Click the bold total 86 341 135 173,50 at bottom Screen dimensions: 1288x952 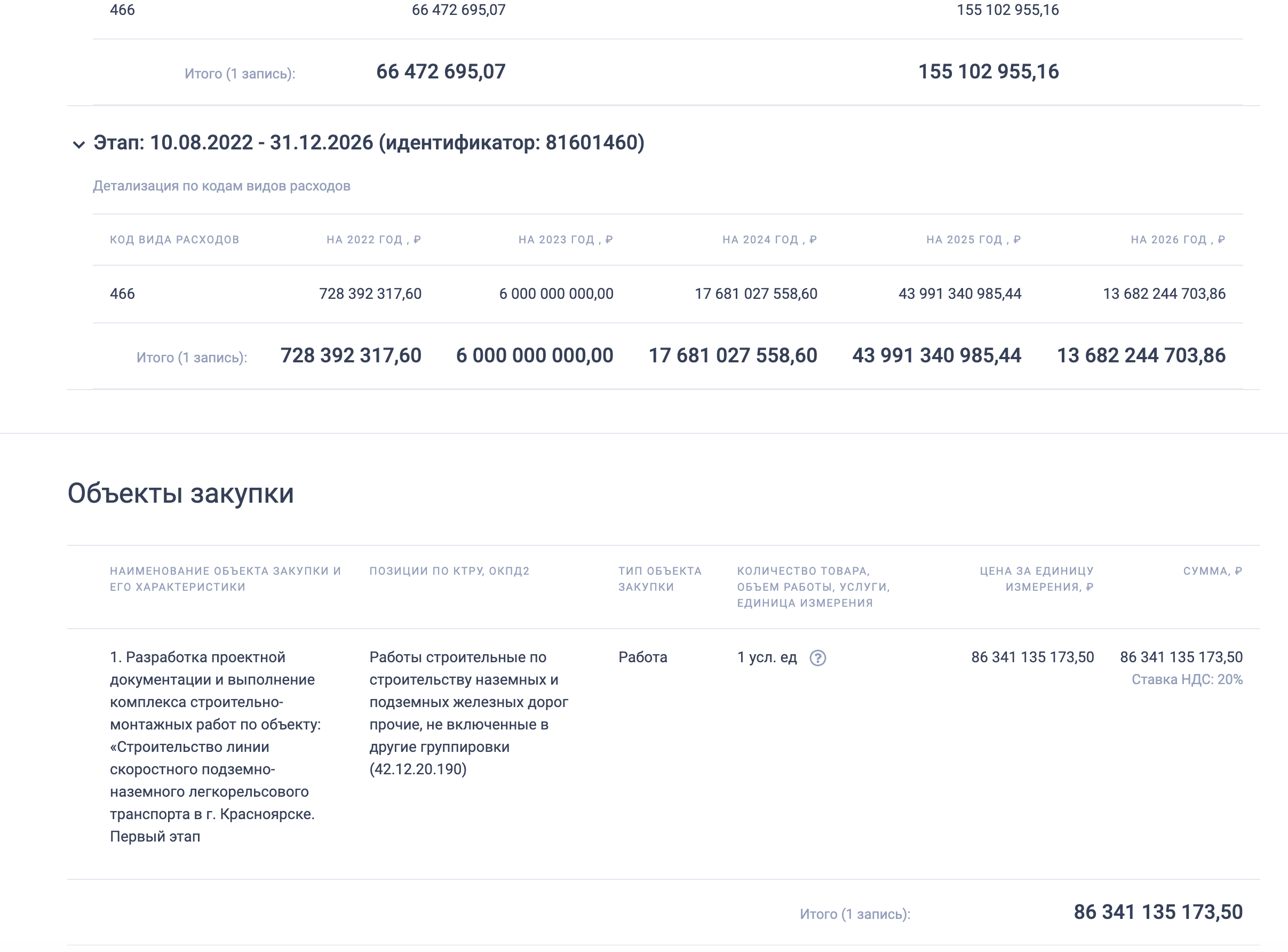point(1158,912)
